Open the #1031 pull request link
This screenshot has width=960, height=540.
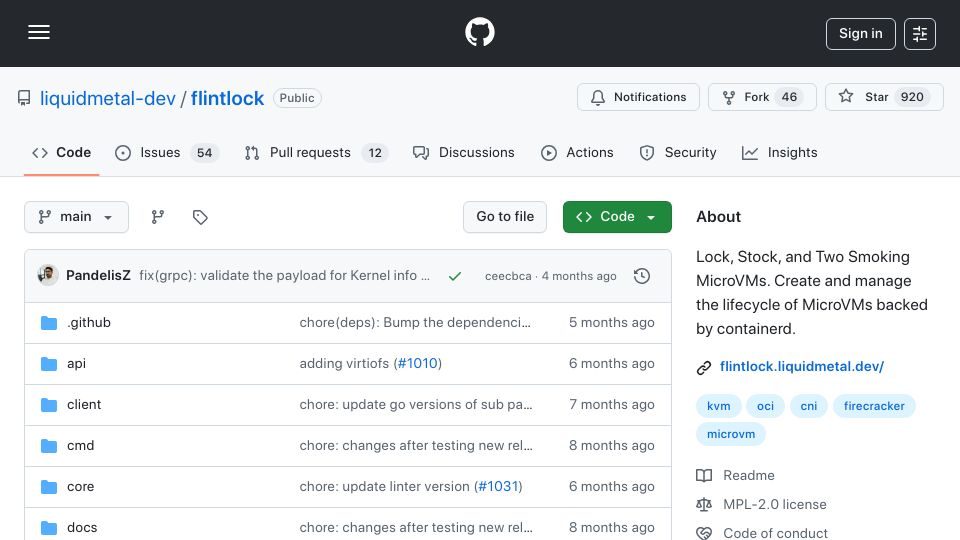coord(498,487)
